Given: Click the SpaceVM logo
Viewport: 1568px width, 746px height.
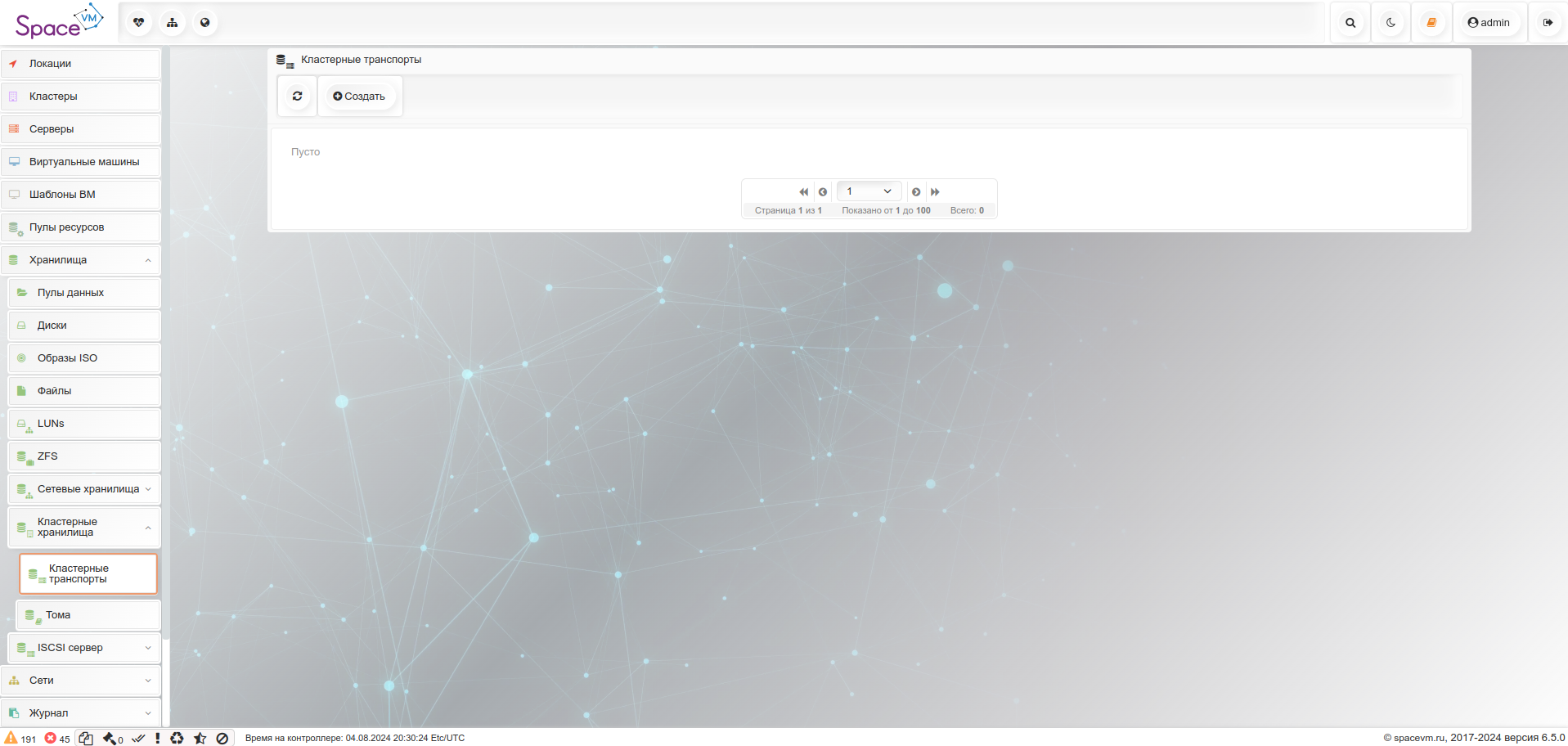Looking at the screenshot, I should pos(60,22).
